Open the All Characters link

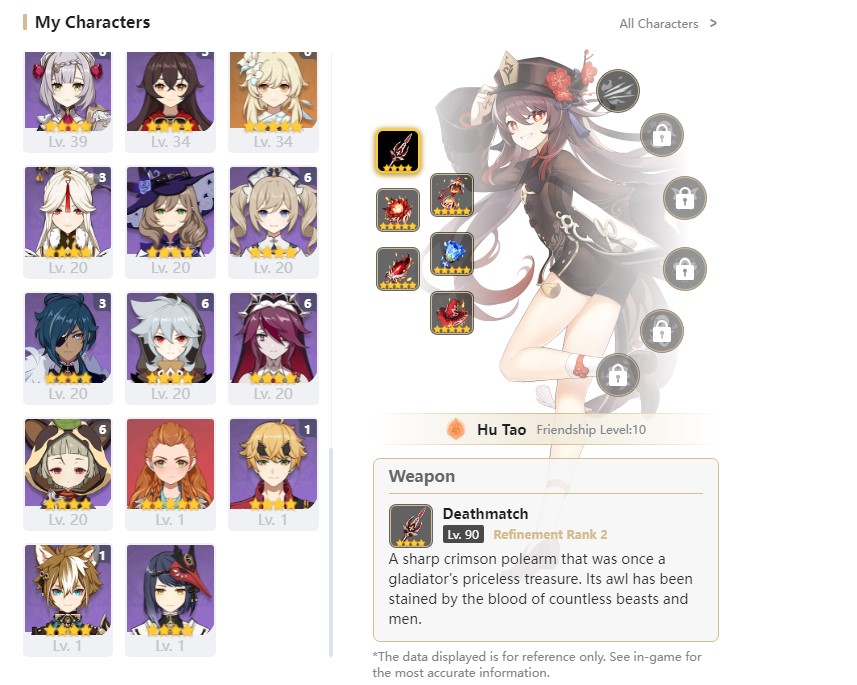659,24
